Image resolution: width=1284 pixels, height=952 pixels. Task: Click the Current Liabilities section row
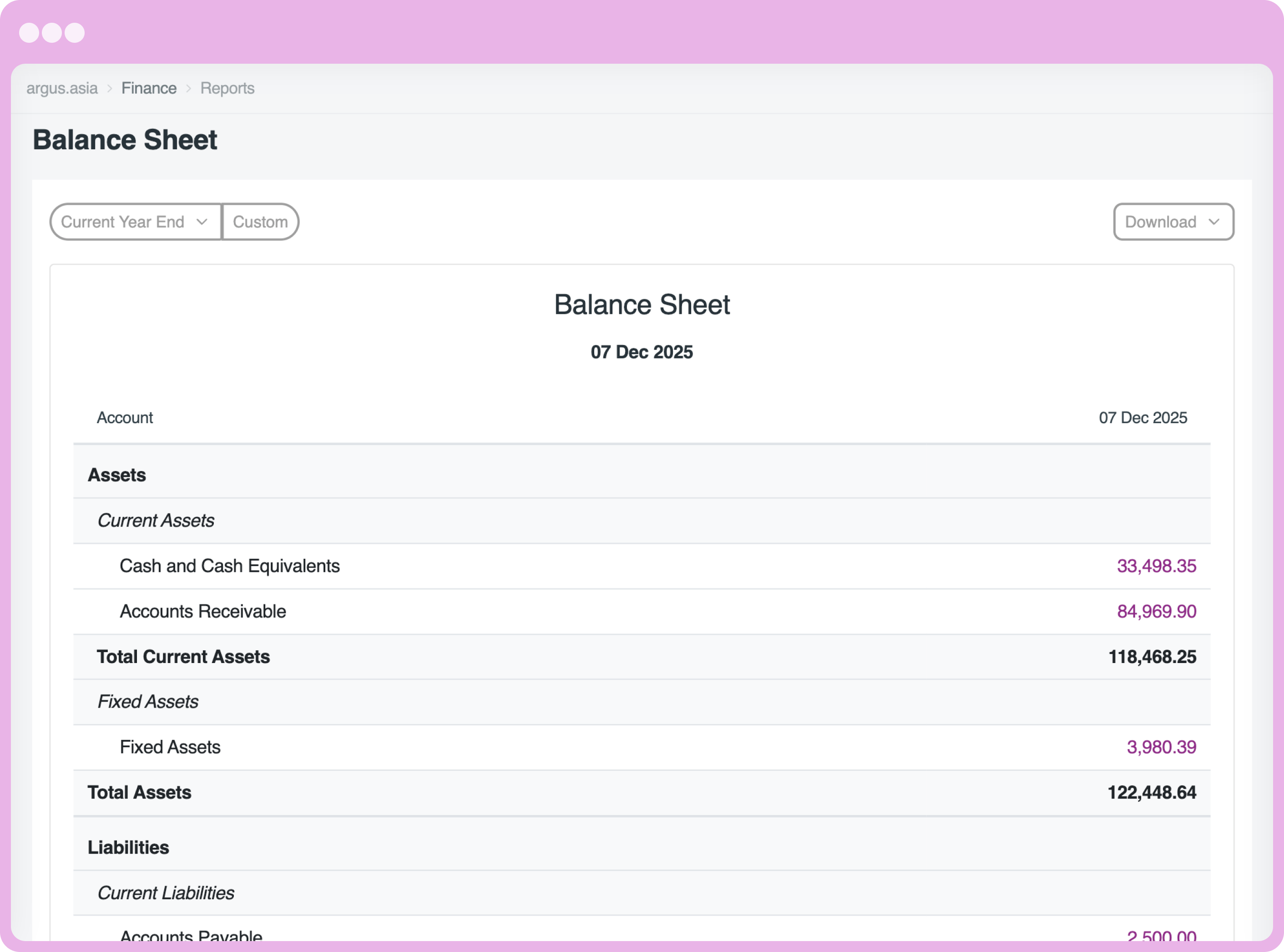[165, 893]
